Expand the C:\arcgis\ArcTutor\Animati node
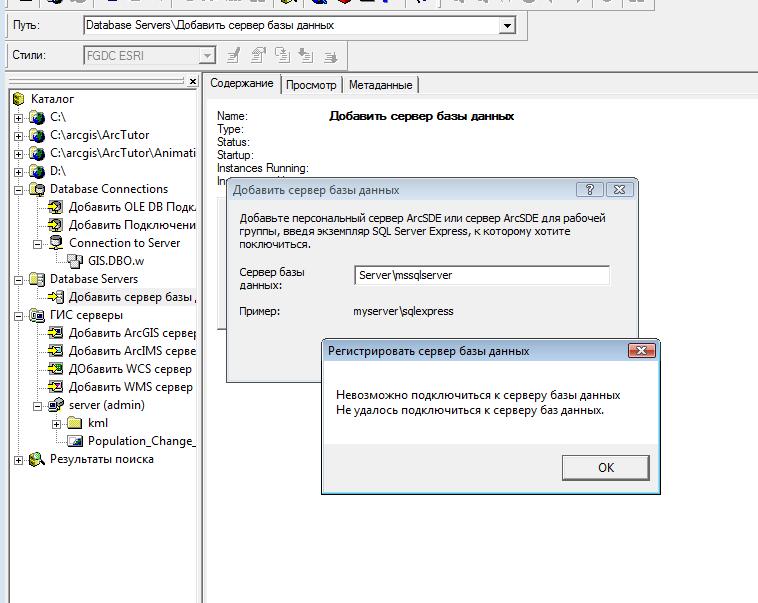The height and width of the screenshot is (603, 758). 18,154
